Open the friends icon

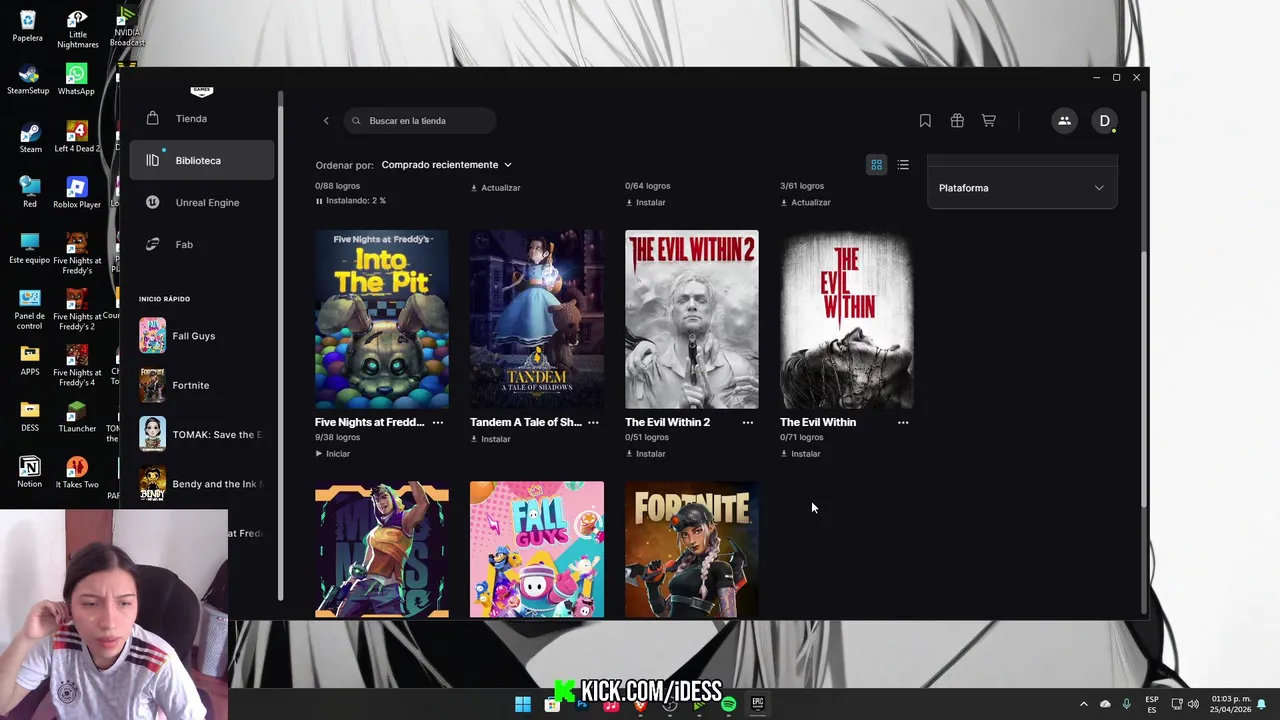pos(1064,121)
